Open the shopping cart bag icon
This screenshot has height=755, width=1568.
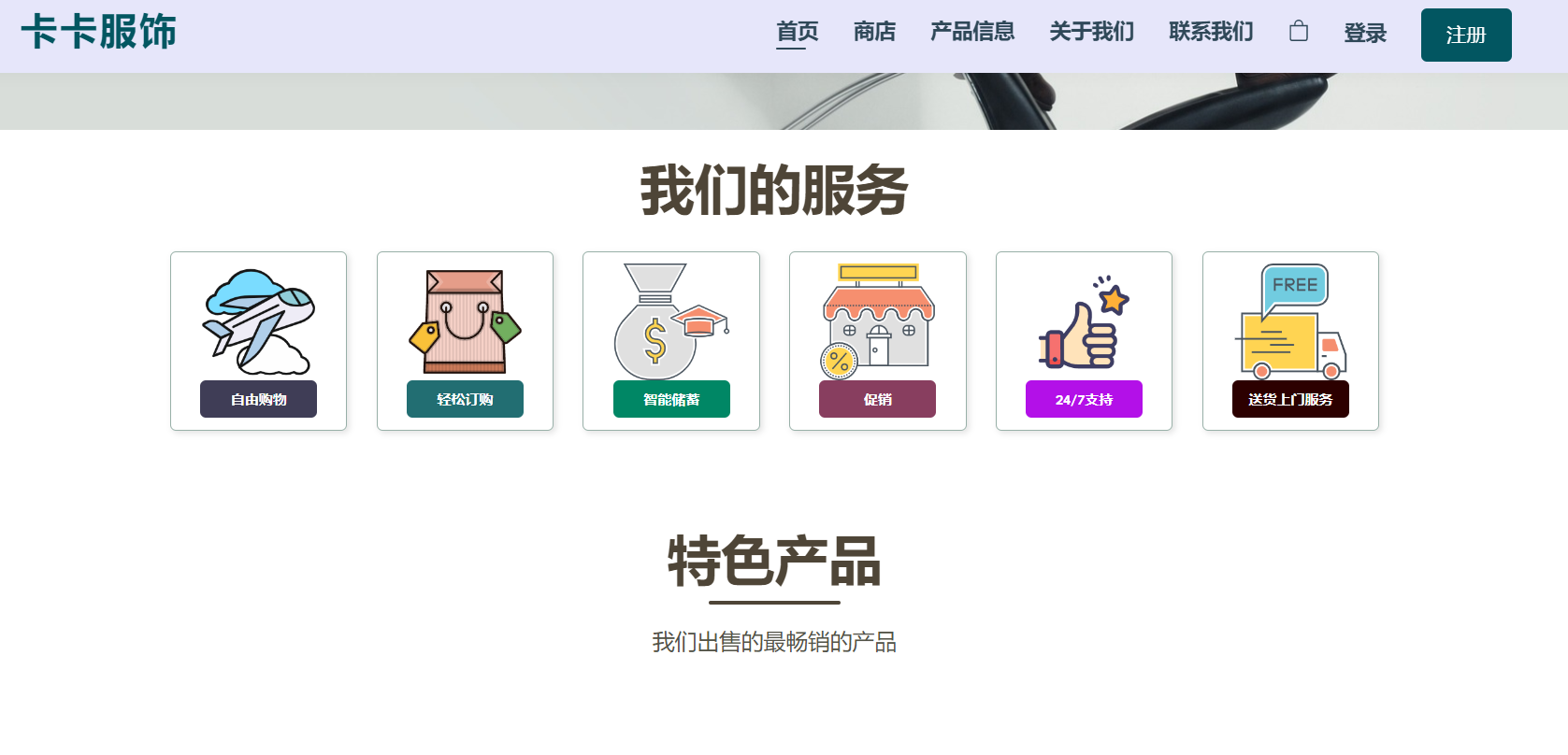point(1299,32)
